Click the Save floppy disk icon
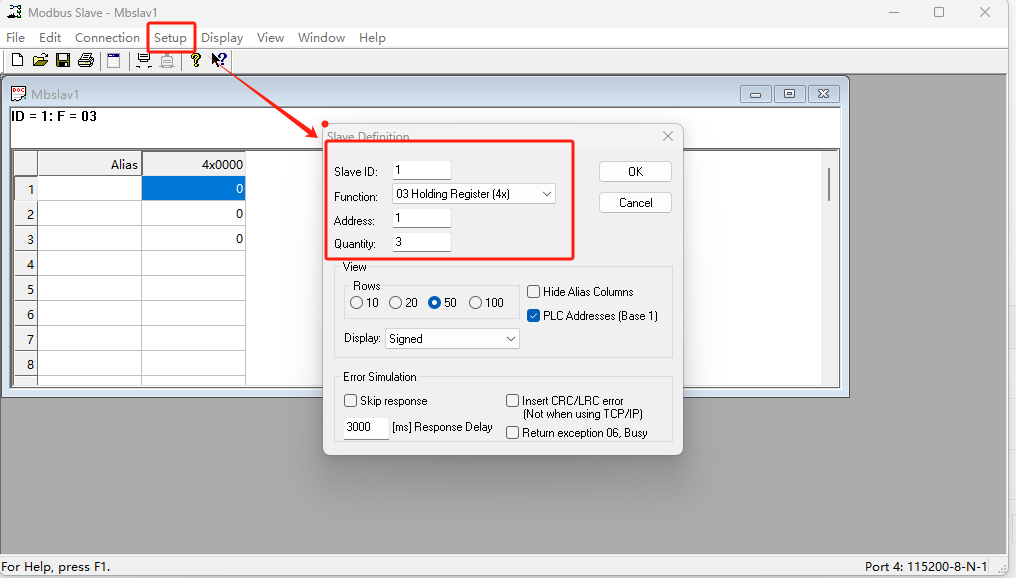 (63, 60)
